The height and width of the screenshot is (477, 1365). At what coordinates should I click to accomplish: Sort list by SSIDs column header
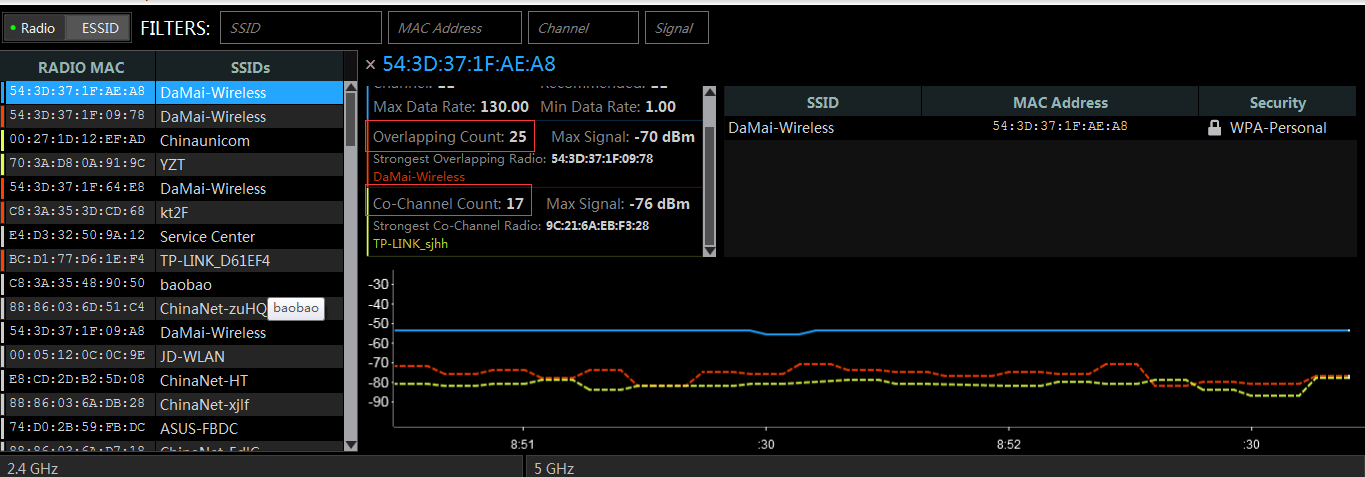point(250,67)
